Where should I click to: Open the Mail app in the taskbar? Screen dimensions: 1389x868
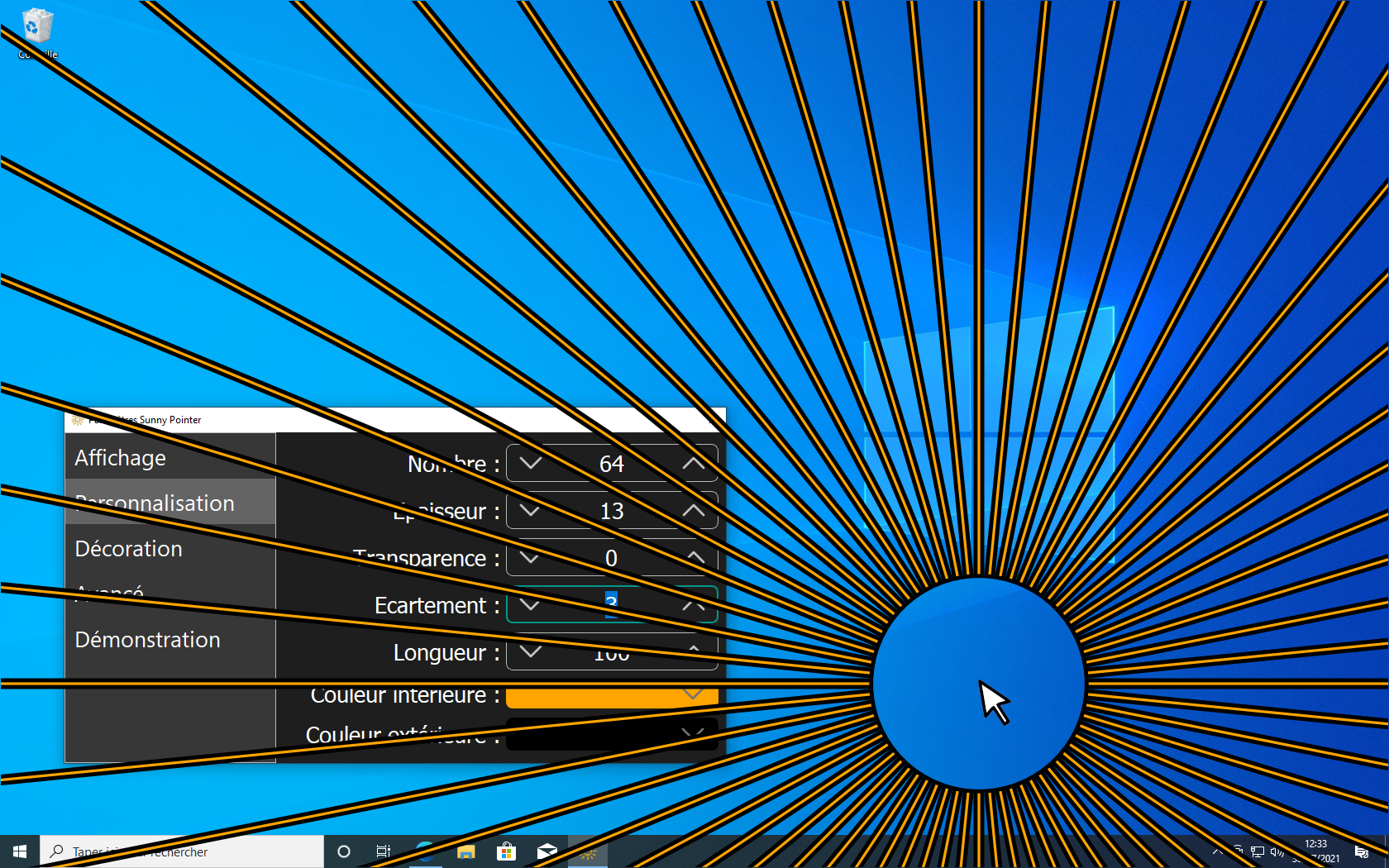pyautogui.click(x=547, y=851)
